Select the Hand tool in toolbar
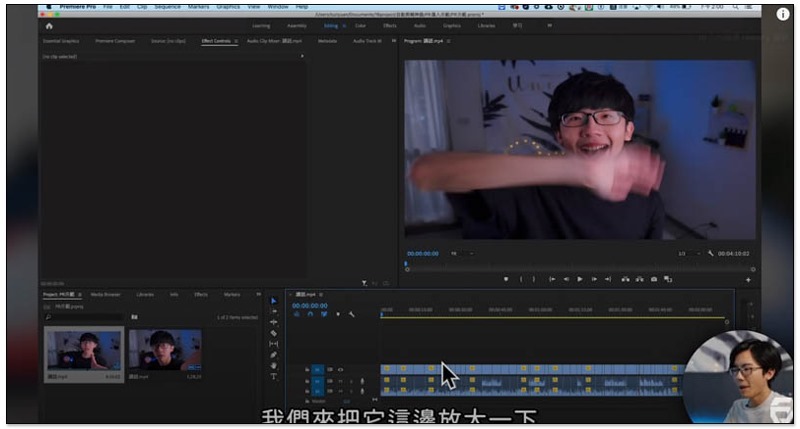800x429 pixels. point(273,366)
